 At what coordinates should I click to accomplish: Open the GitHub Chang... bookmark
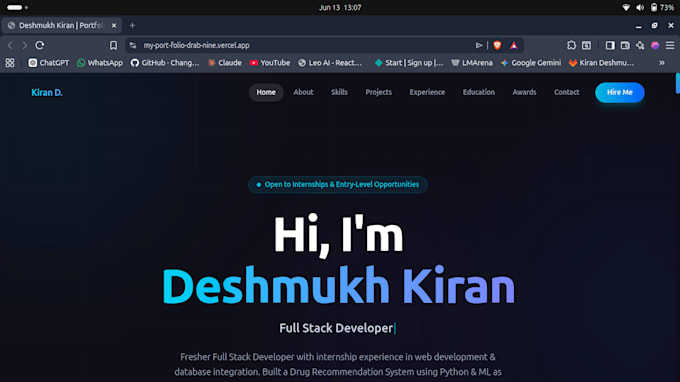(x=165, y=63)
